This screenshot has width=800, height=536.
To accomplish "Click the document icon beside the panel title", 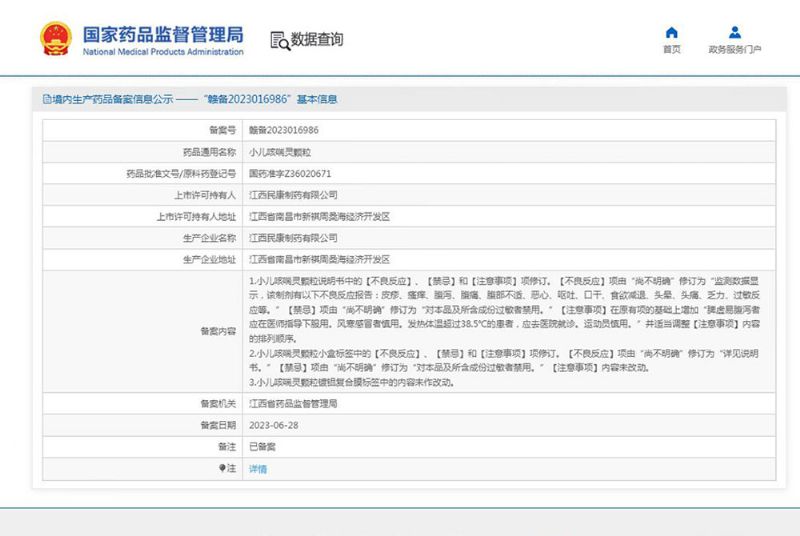I will (46, 99).
